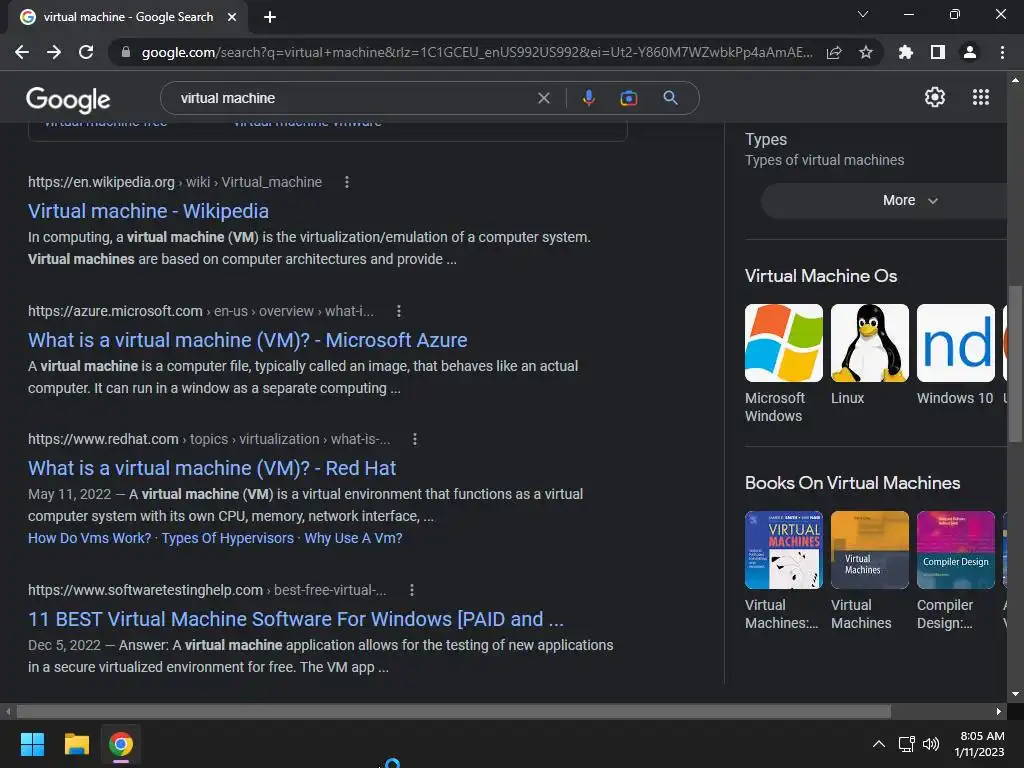This screenshot has height=768, width=1024.
Task: Open the Chrome profile avatar
Action: click(970, 52)
